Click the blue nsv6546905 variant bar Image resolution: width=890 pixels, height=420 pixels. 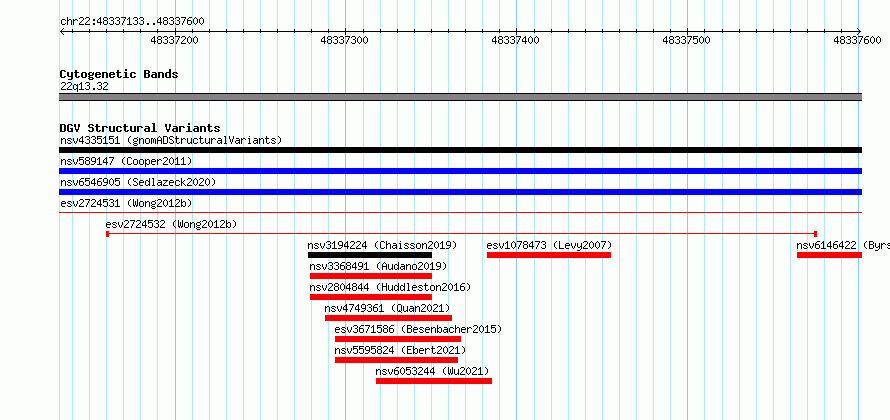(x=460, y=192)
